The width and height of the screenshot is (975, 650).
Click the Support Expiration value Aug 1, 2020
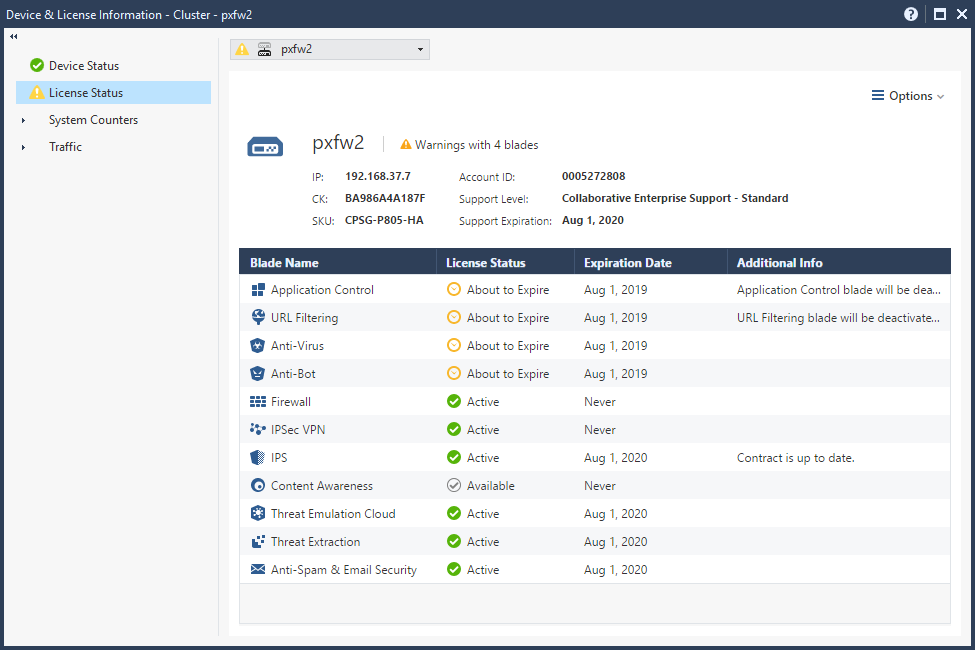click(x=593, y=220)
